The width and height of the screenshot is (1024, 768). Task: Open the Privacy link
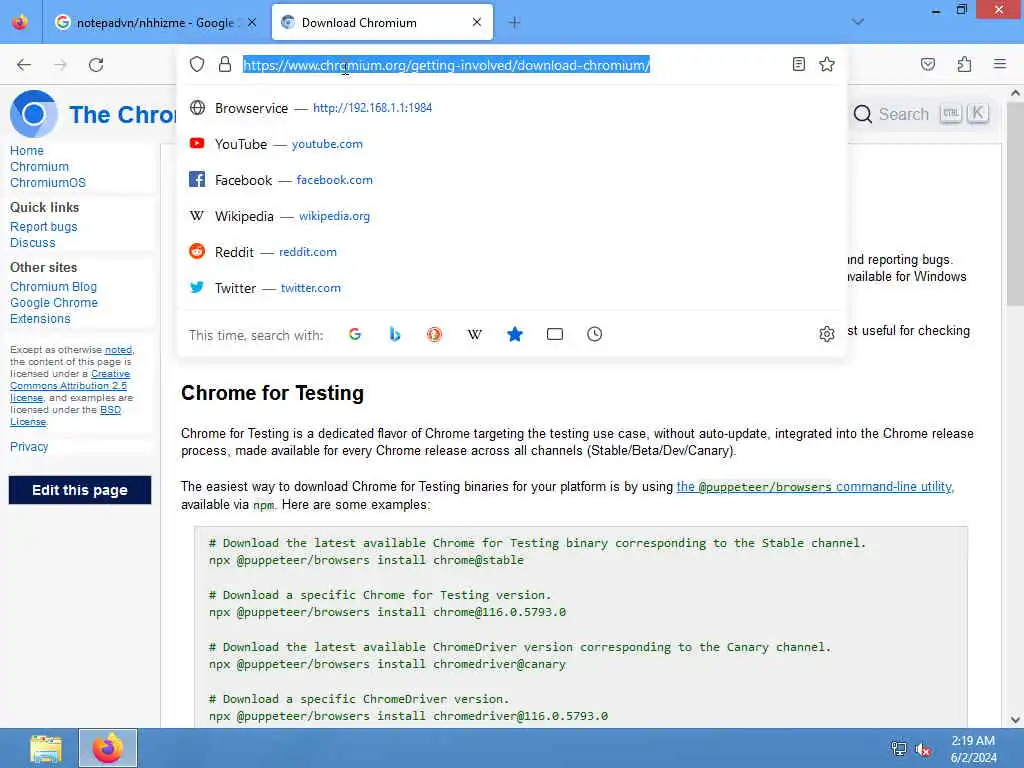point(29,447)
